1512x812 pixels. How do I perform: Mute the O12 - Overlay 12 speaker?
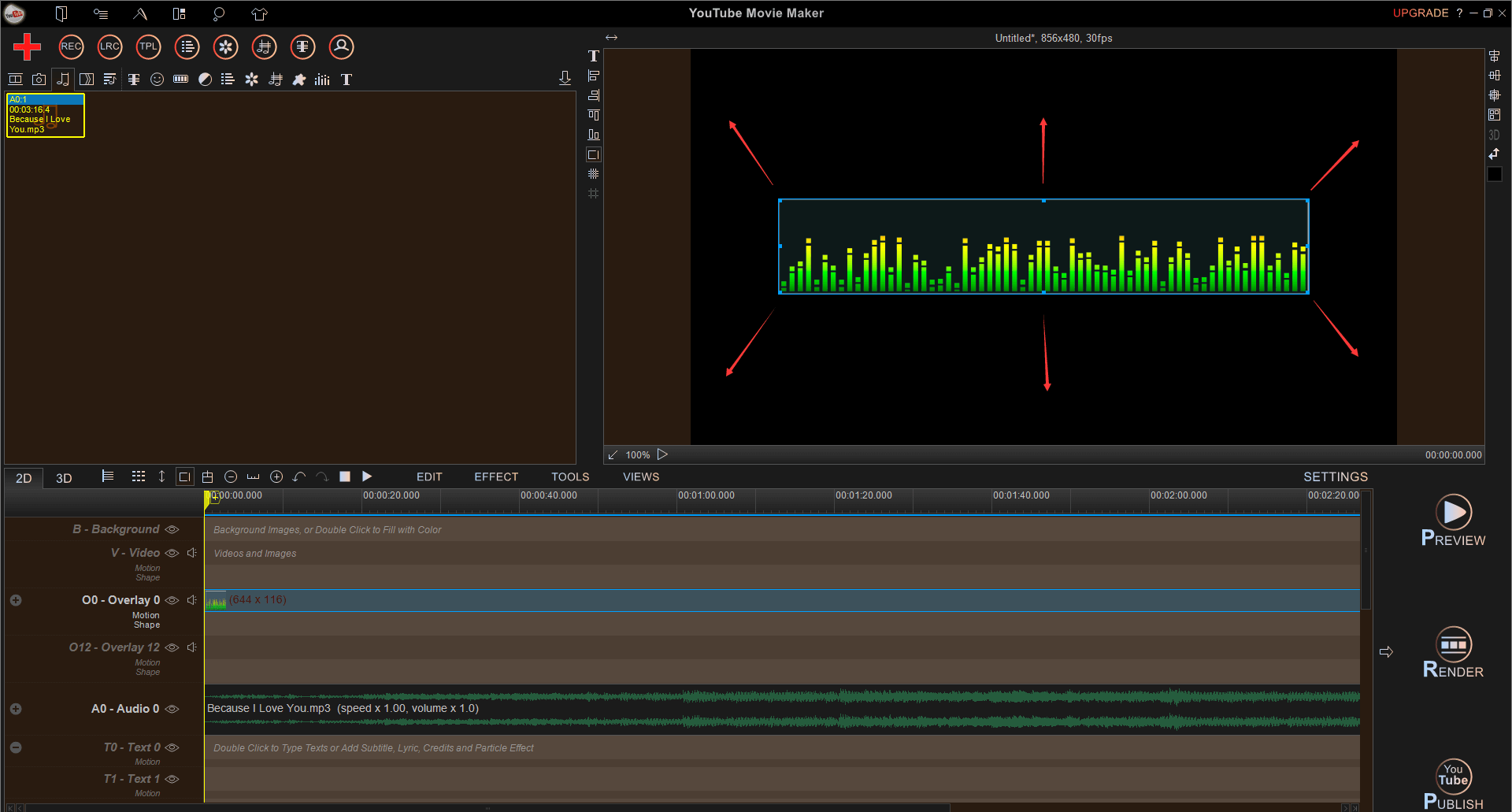coord(191,647)
